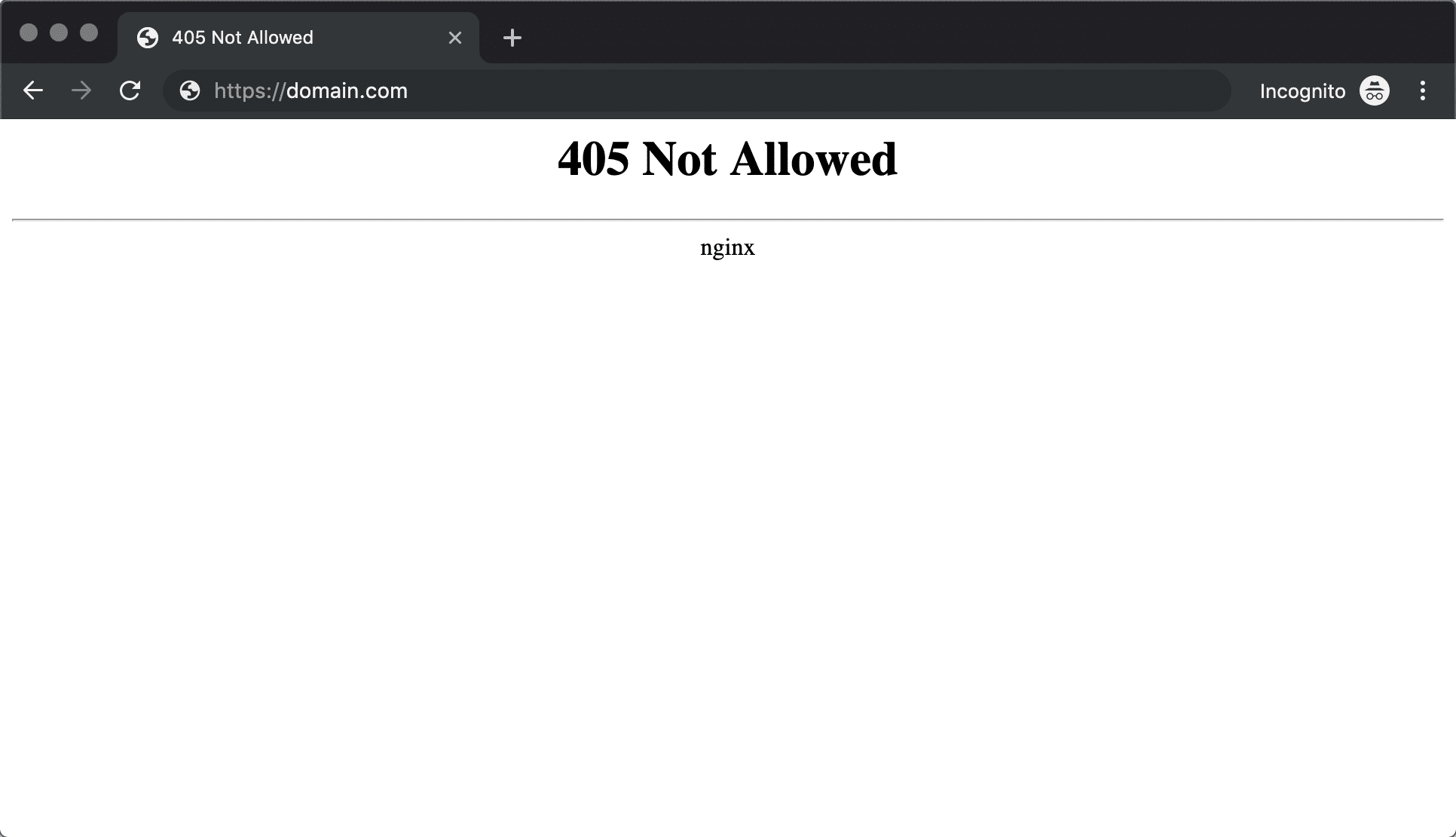Click the nginx server text link
Viewport: 1456px width, 837px height.
pos(727,248)
